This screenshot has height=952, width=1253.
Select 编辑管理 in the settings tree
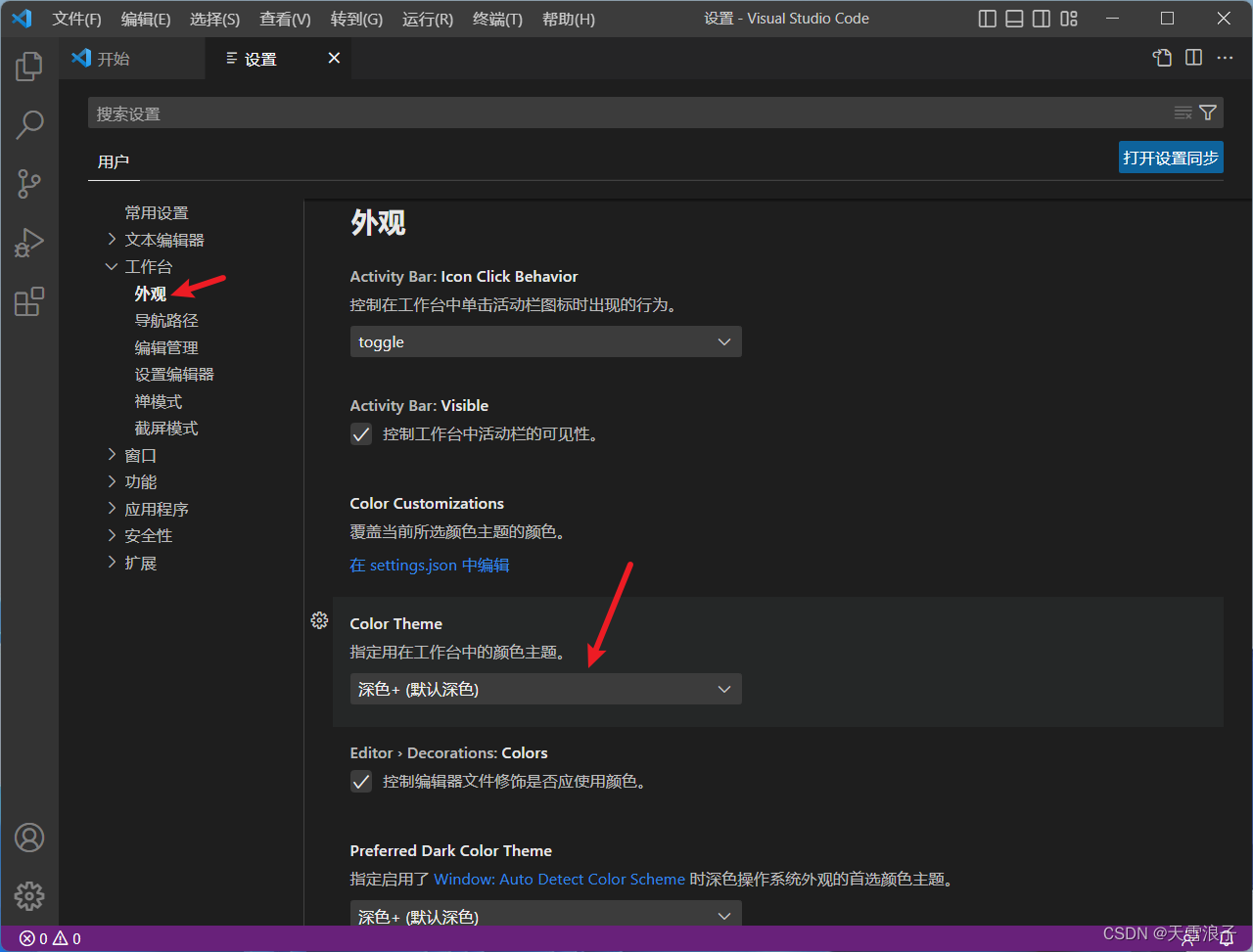point(166,347)
